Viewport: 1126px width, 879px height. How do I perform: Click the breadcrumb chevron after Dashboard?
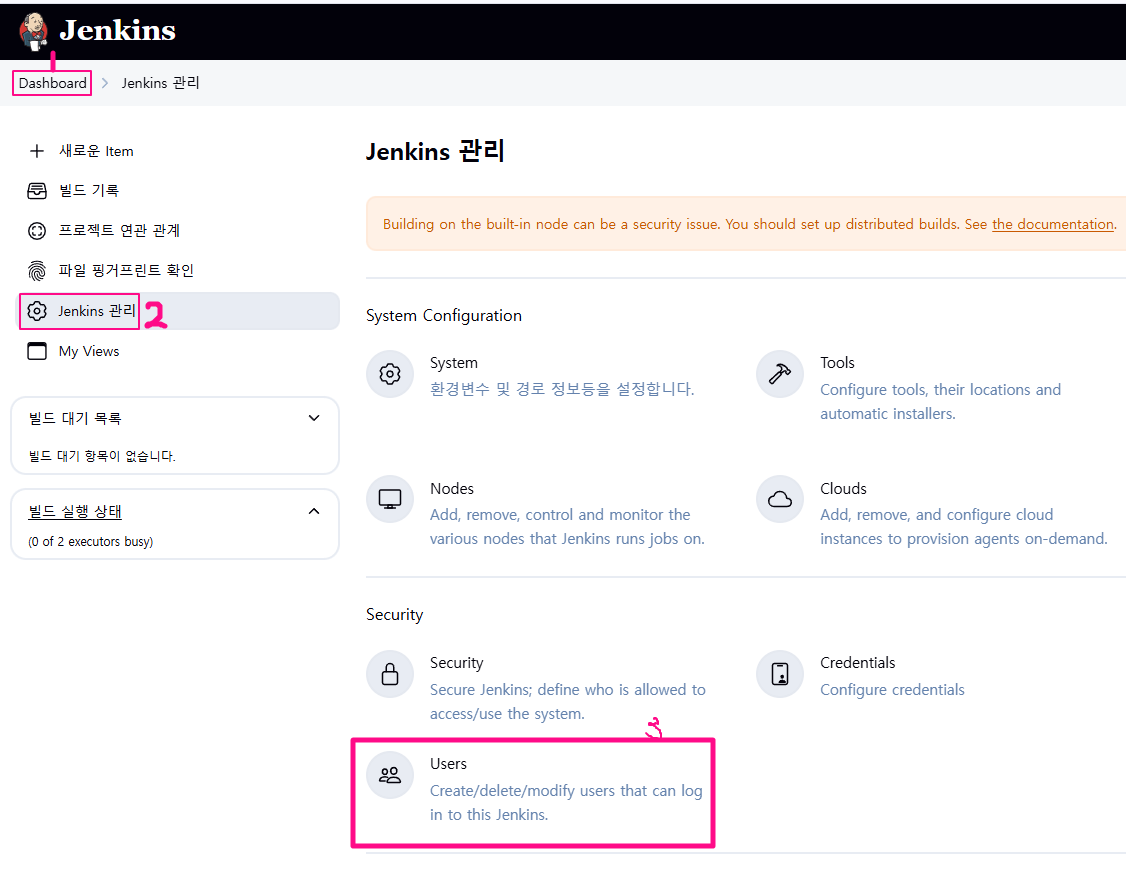click(105, 83)
